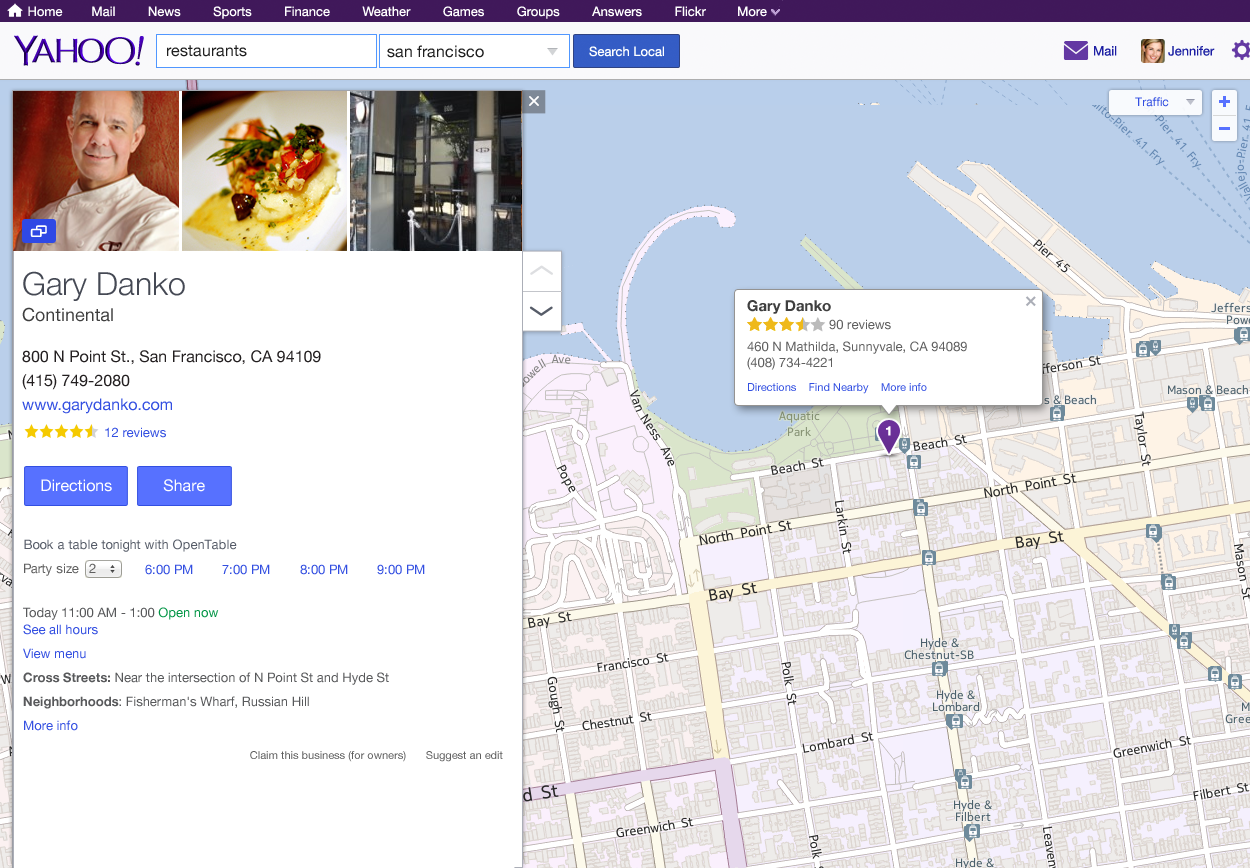Click the purple map pin numbered 1

[x=888, y=435]
